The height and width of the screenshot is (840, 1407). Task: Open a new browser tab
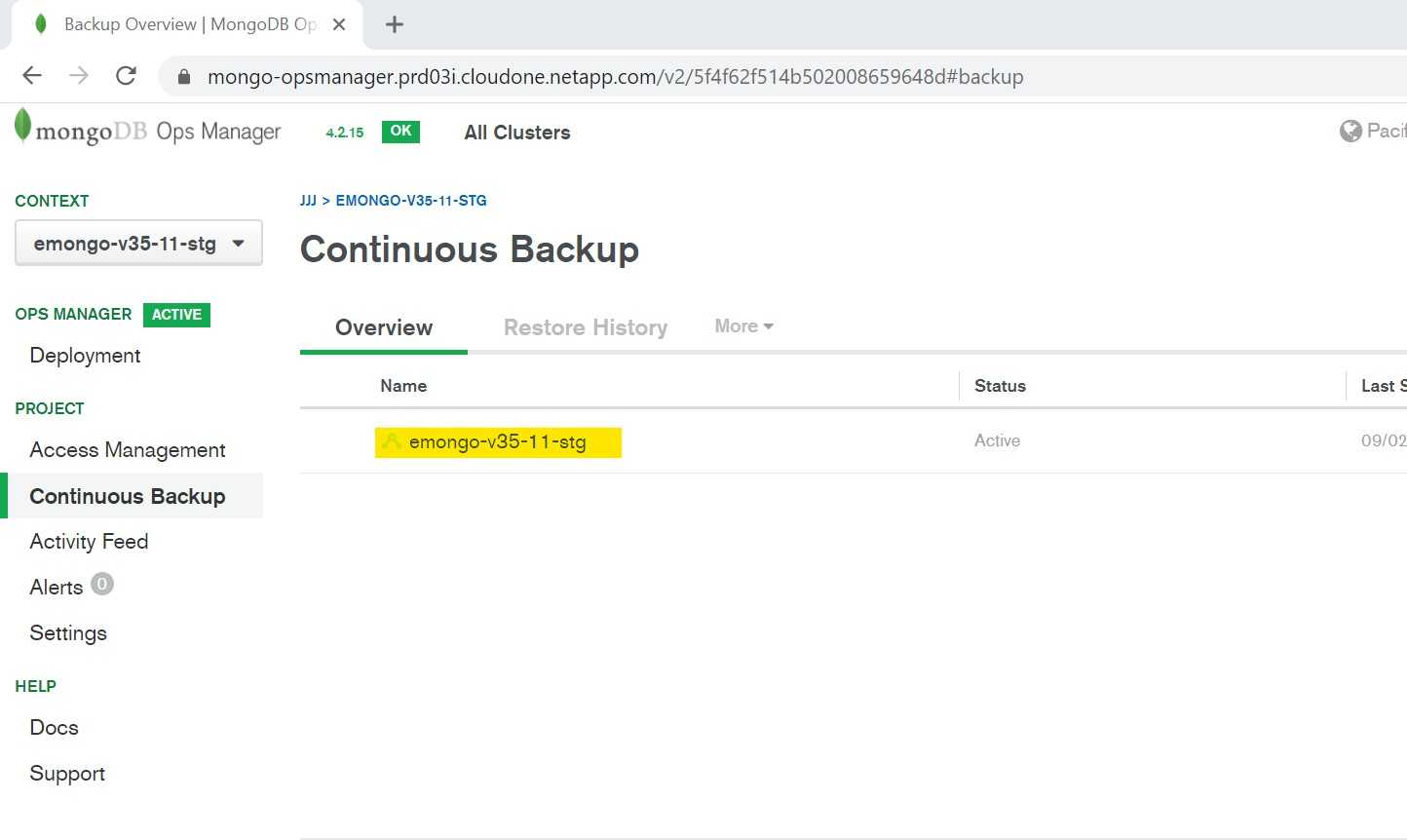395,24
